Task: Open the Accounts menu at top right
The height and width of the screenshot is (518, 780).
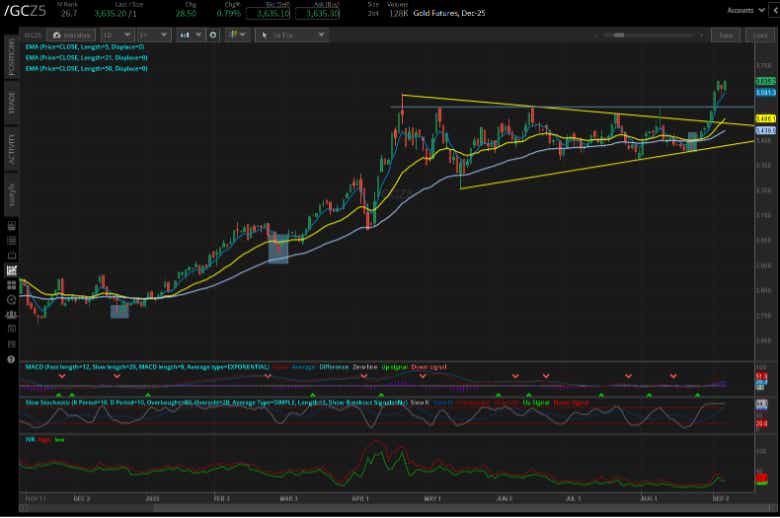Action: (744, 12)
